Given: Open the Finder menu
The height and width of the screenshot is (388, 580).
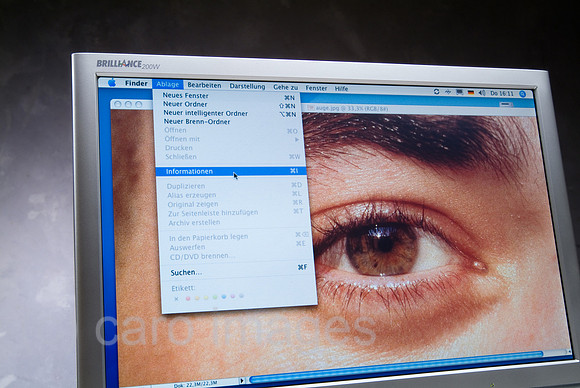Looking at the screenshot, I should tap(136, 83).
